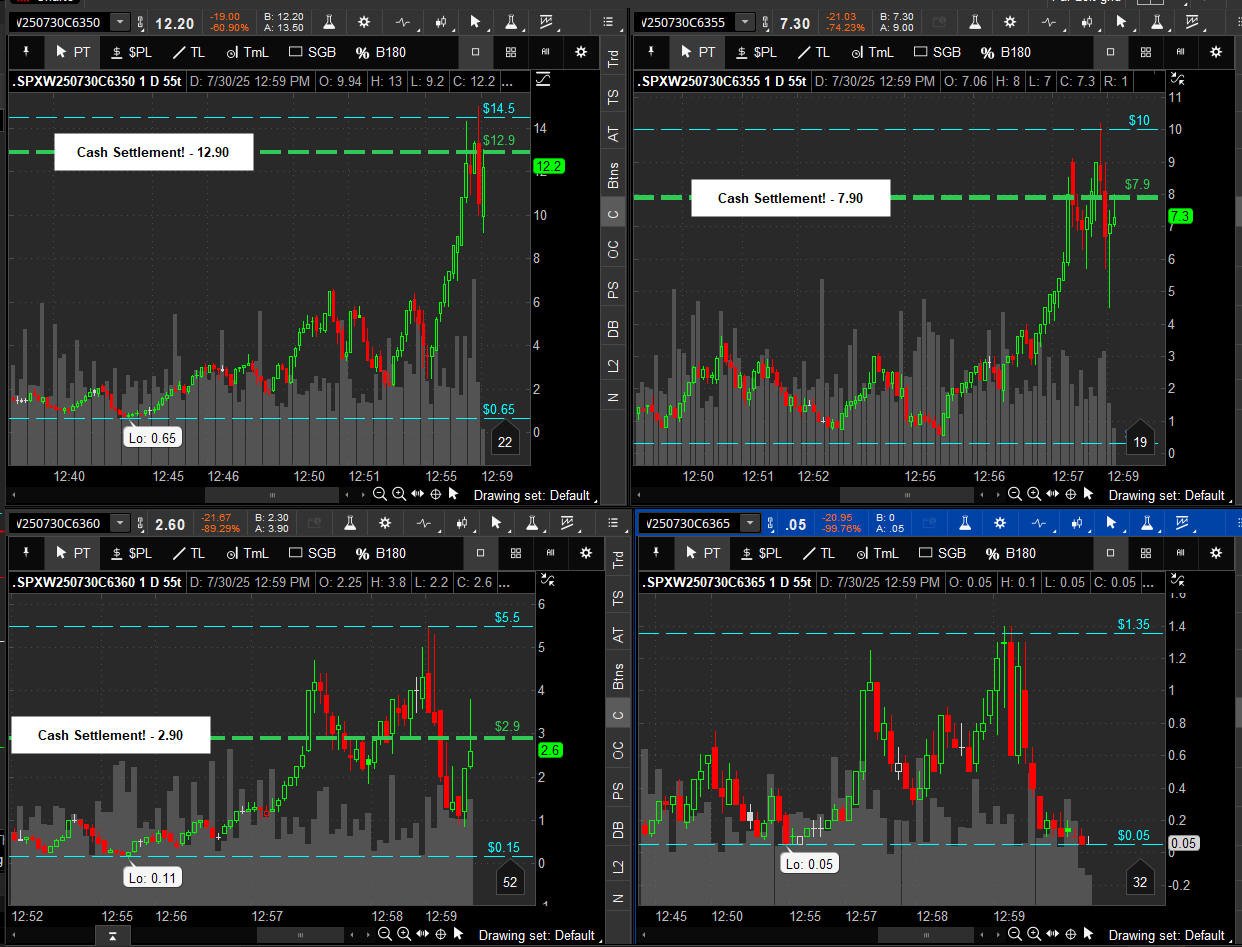
Task: Open the drawing toolbar gear in the C6365 panel
Action: (x=1216, y=553)
